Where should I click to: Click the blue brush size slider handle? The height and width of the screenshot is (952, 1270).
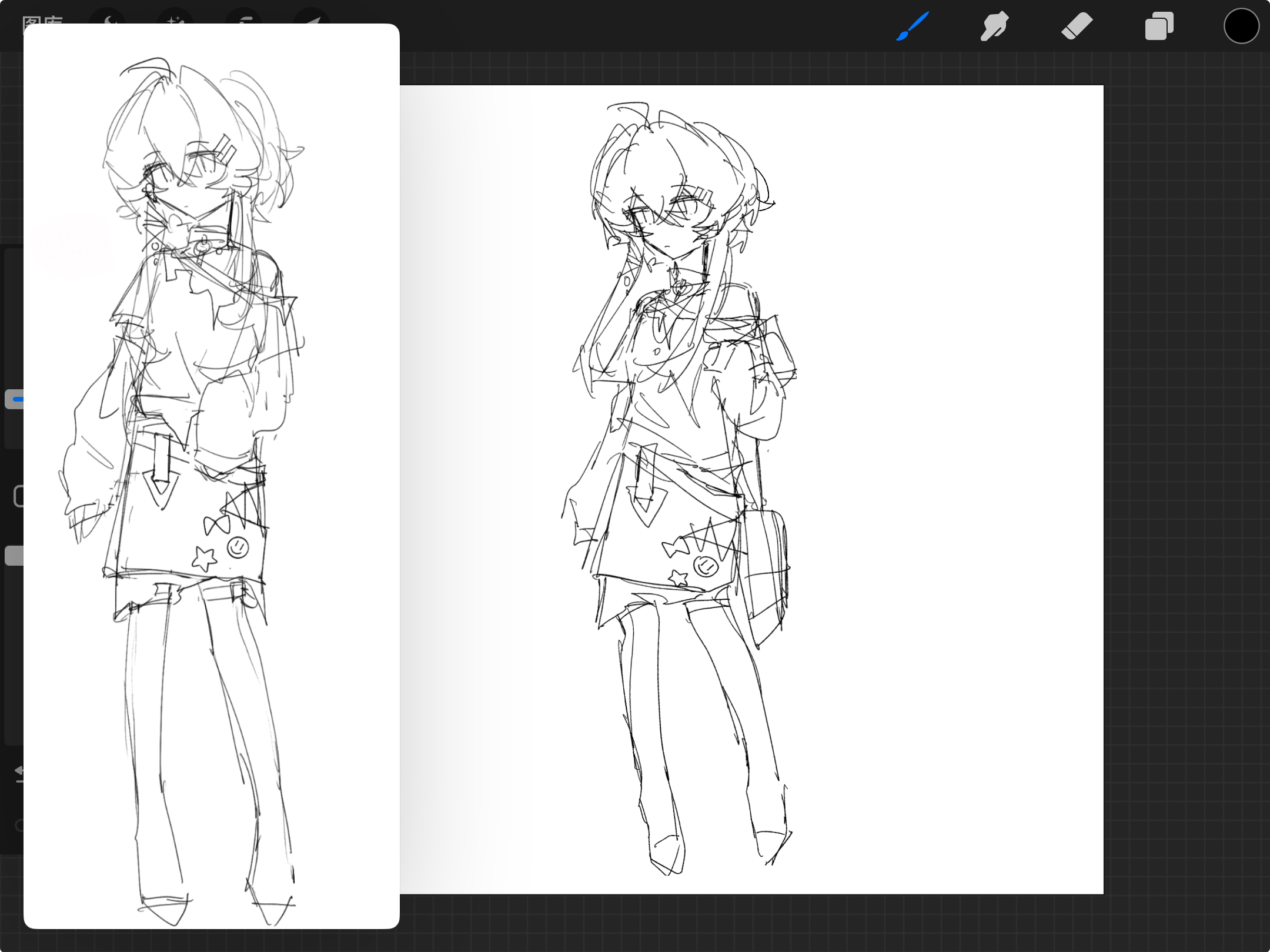tap(14, 399)
